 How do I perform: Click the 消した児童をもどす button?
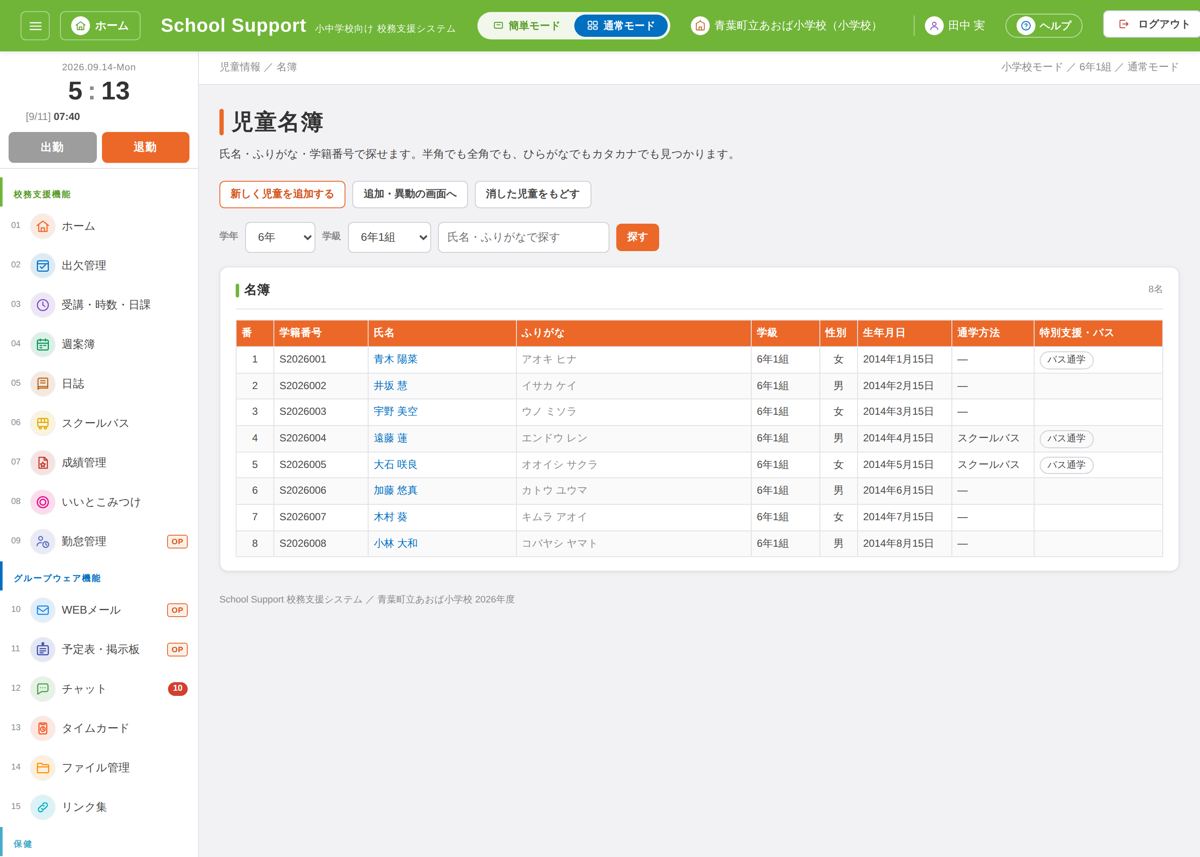[x=533, y=194]
